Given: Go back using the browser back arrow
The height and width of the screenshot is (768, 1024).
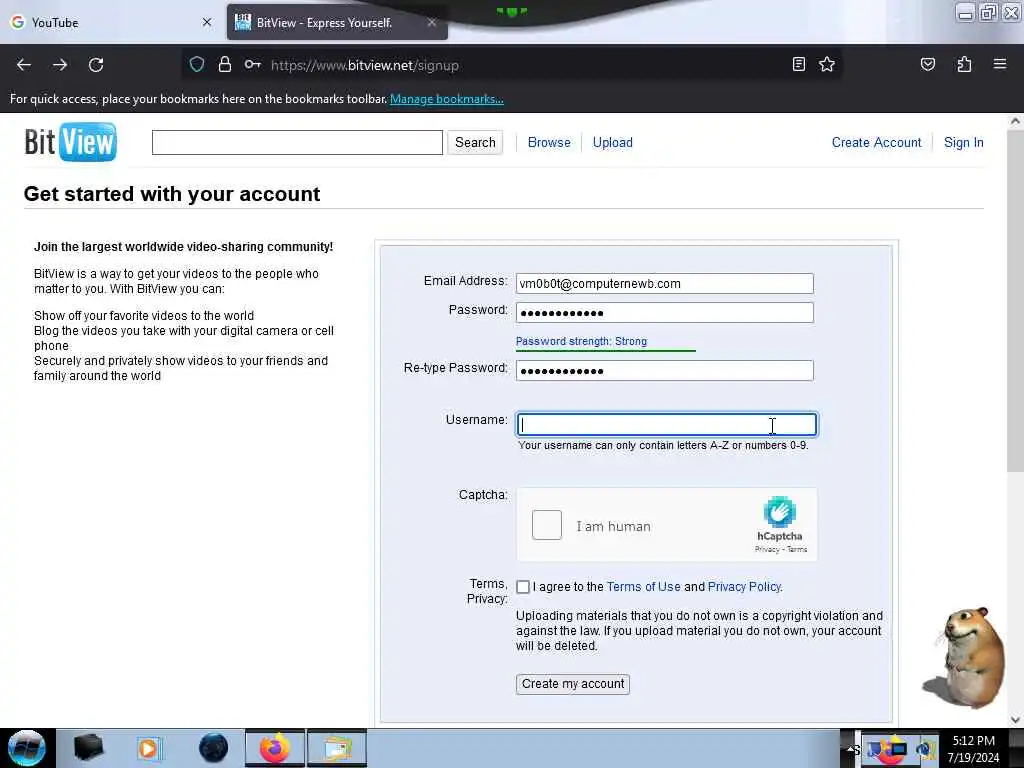Looking at the screenshot, I should 24,65.
